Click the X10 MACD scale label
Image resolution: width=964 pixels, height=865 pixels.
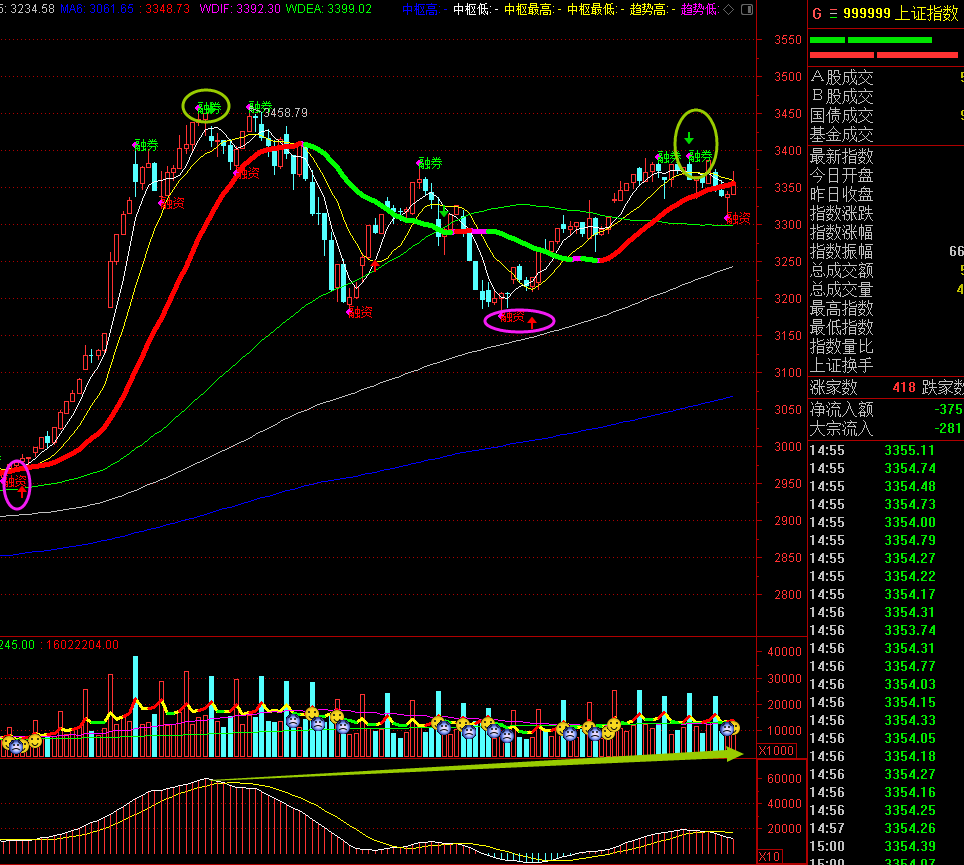point(770,856)
